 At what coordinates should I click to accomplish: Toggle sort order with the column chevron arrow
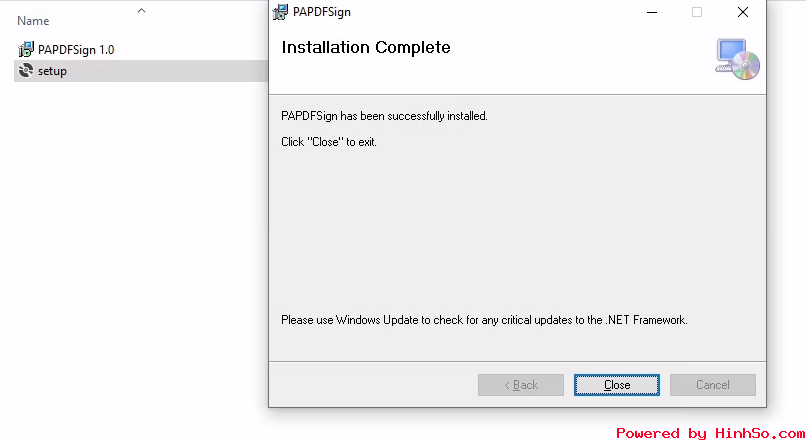pos(141,10)
